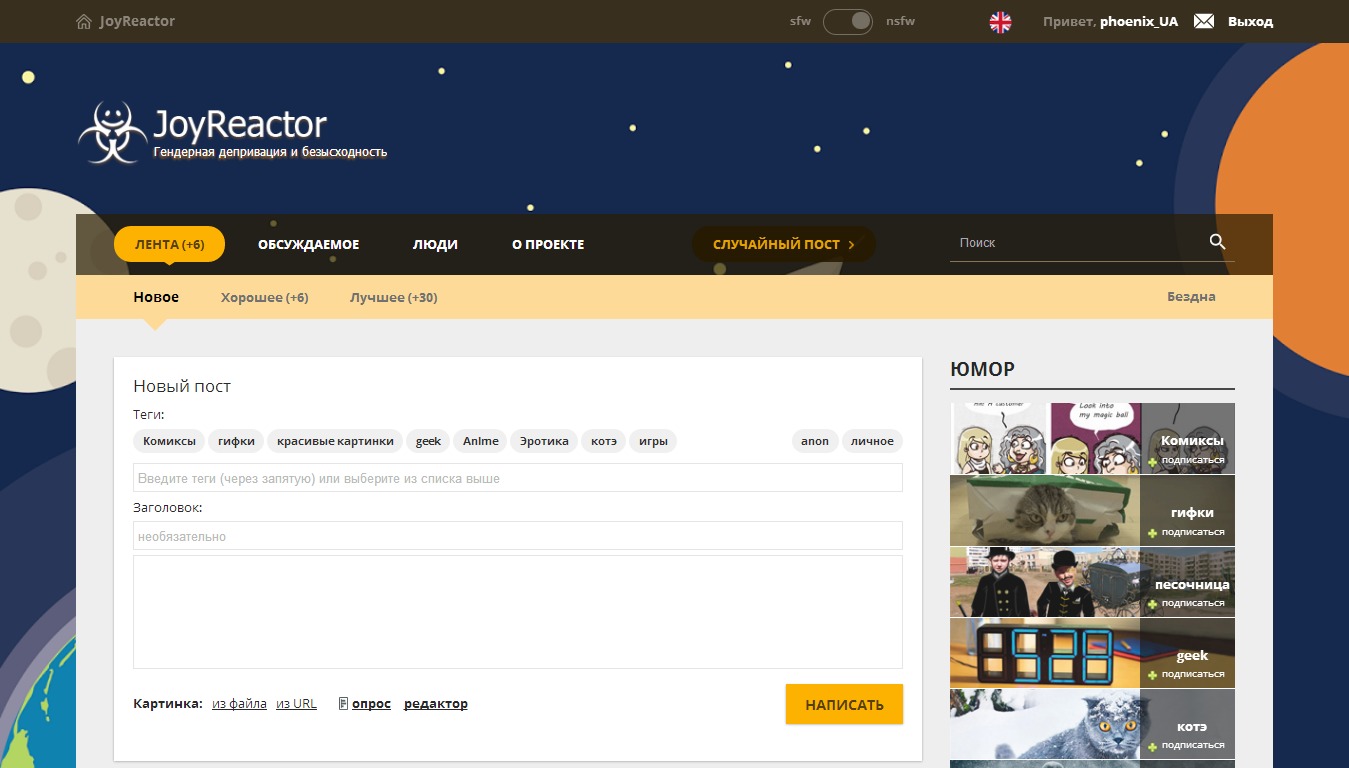Switch to the Хорошее (+6) tab
Image resolution: width=1349 pixels, height=768 pixels.
click(x=263, y=297)
